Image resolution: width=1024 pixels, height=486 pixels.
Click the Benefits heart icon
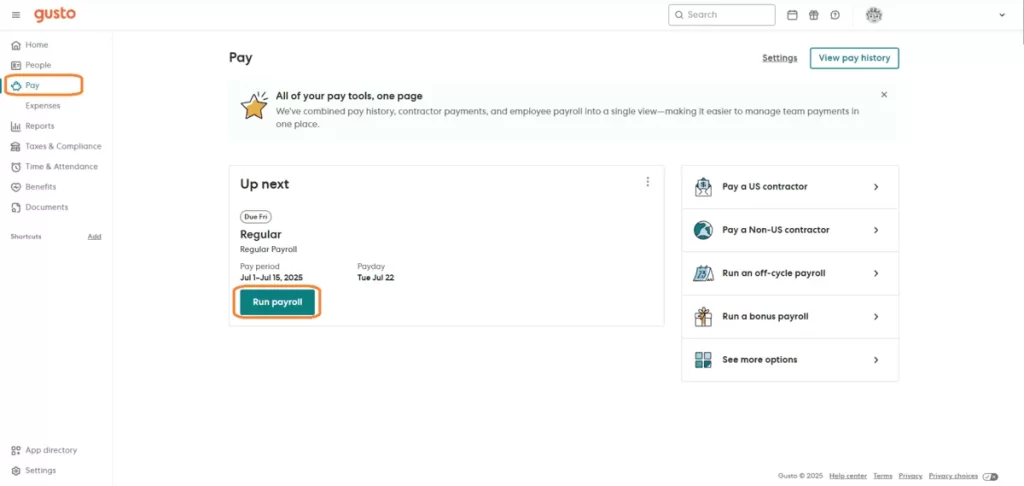click(x=16, y=187)
